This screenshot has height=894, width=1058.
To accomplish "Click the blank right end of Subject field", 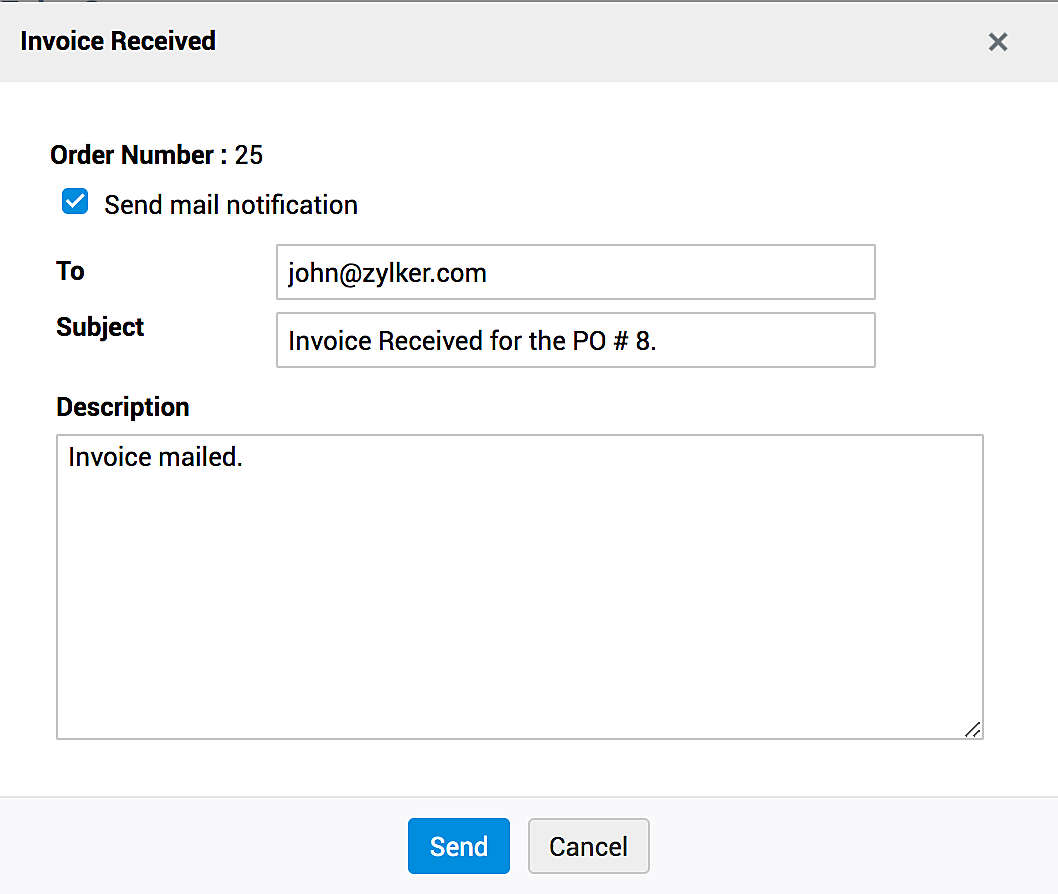I will [x=800, y=341].
